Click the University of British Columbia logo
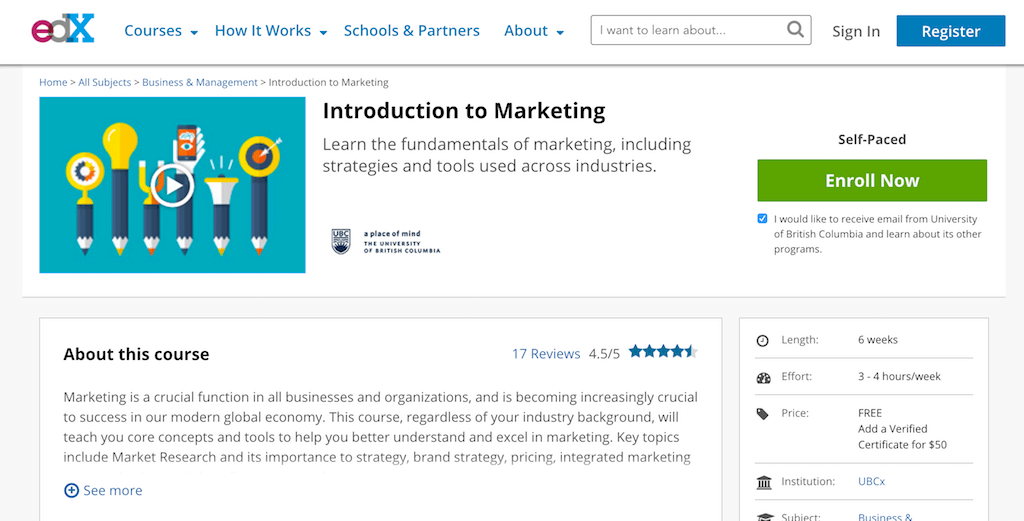Screen dimensions: 1024x521 point(385,241)
